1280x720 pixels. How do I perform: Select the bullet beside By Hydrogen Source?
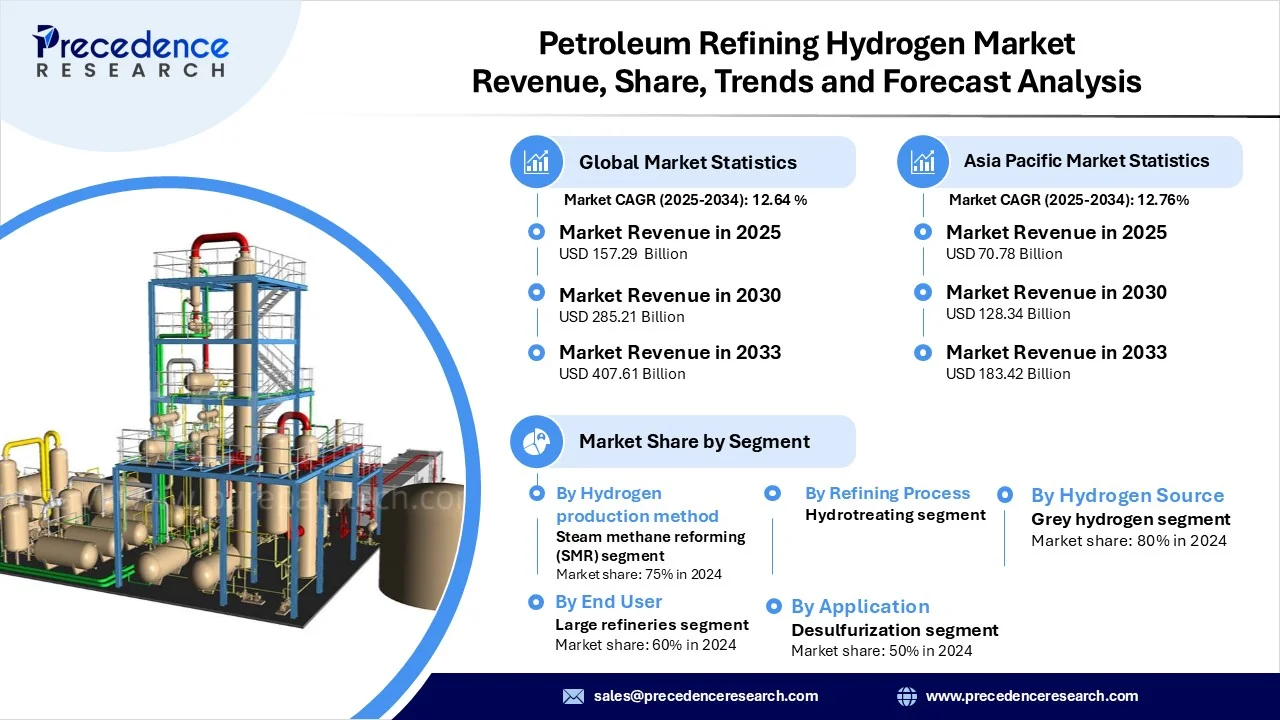tap(1005, 494)
